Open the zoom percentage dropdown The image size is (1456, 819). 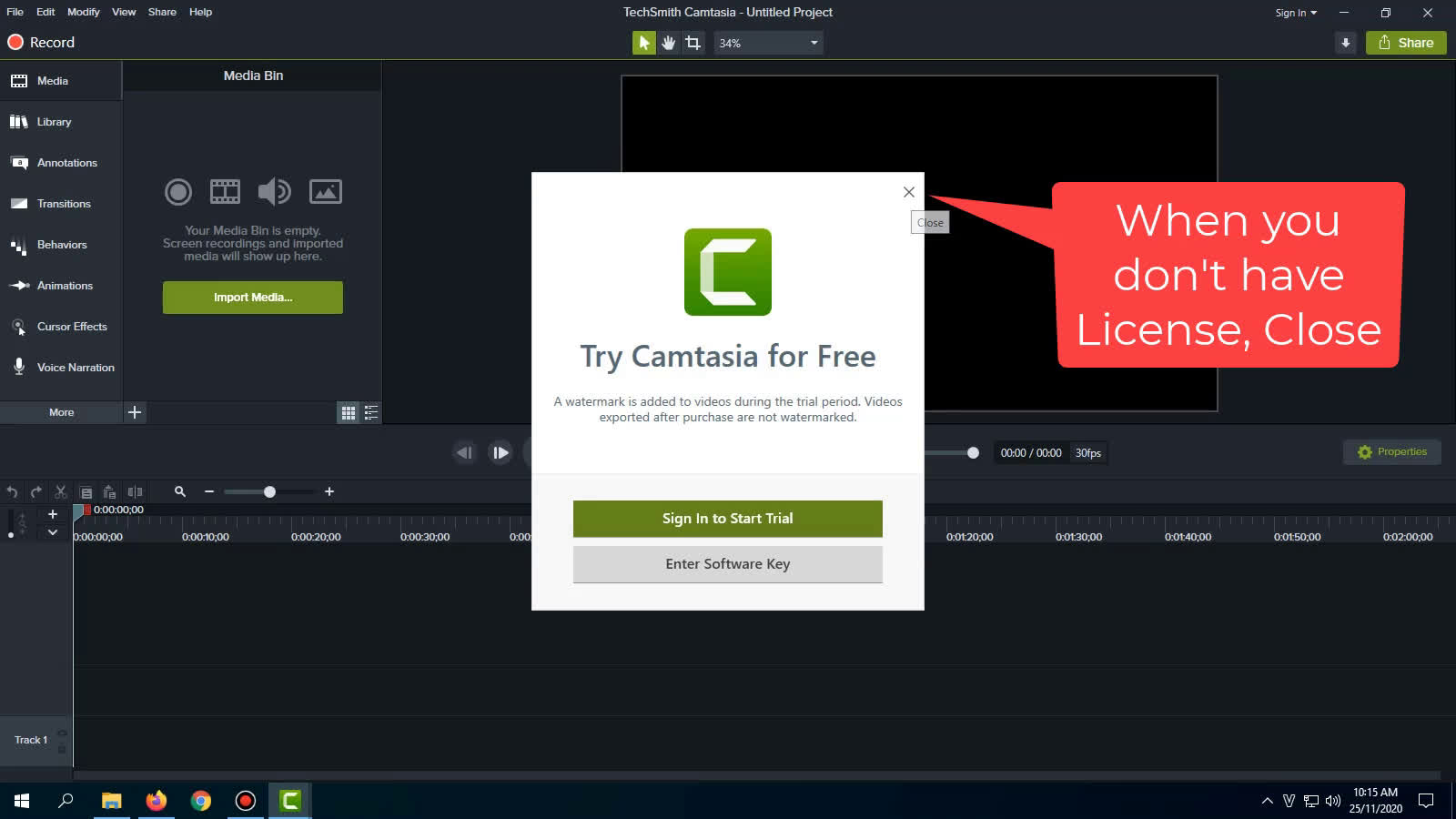[813, 42]
